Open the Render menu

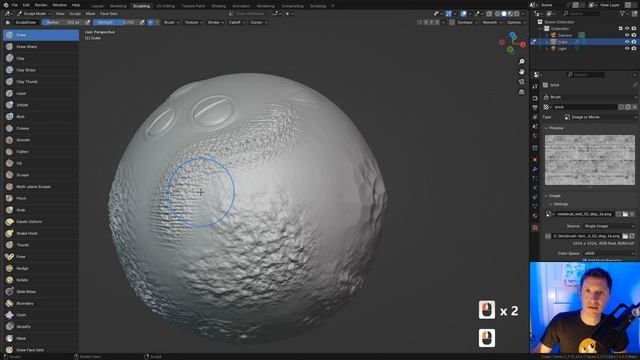(41, 5)
